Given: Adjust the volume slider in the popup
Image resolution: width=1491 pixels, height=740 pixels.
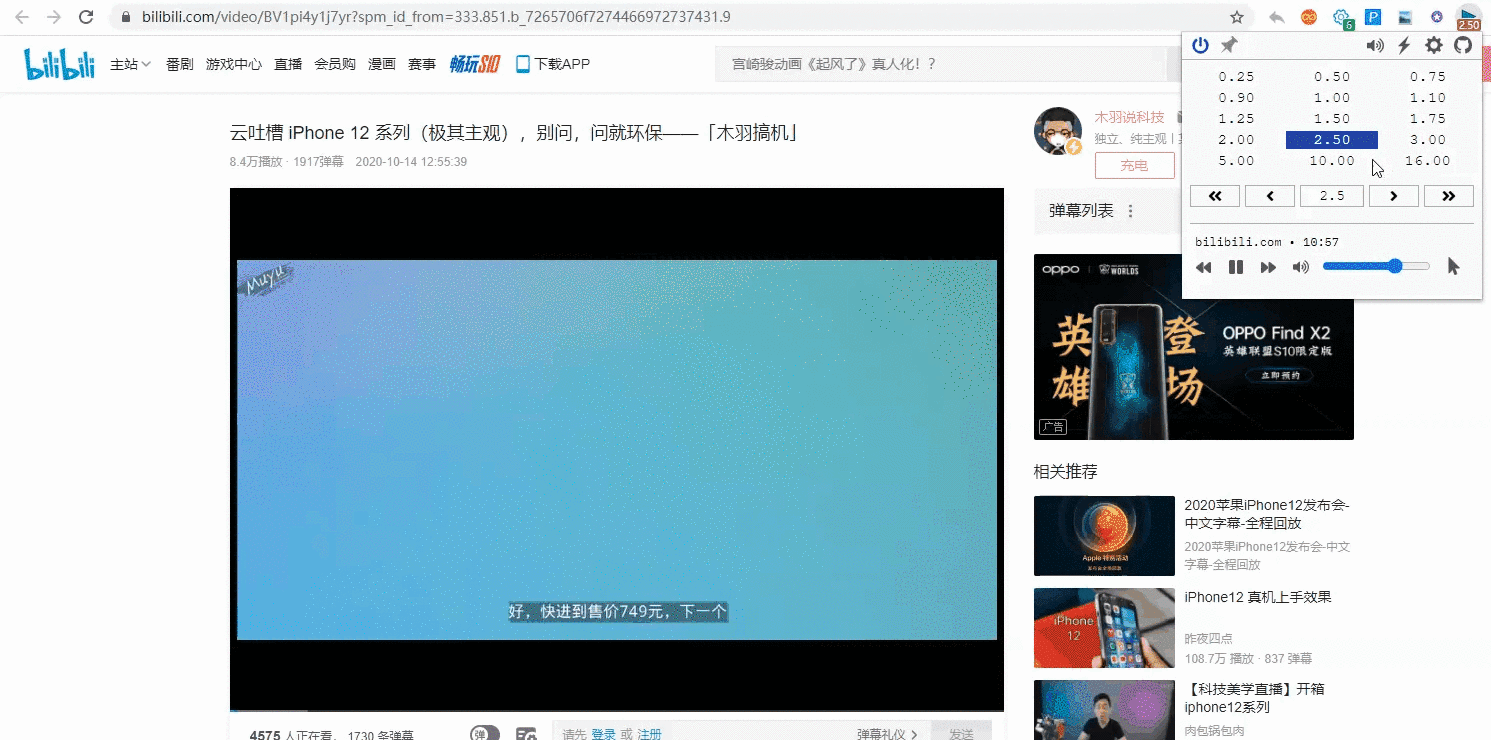Looking at the screenshot, I should click(1376, 266).
